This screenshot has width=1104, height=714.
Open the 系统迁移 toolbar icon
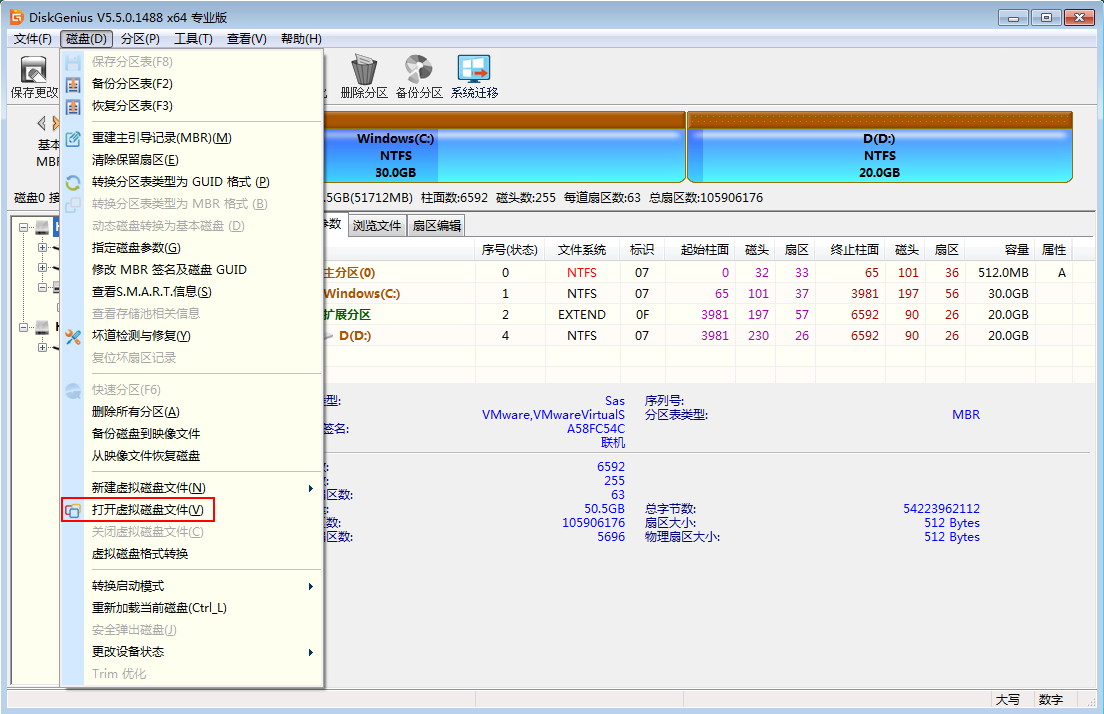pos(473,70)
